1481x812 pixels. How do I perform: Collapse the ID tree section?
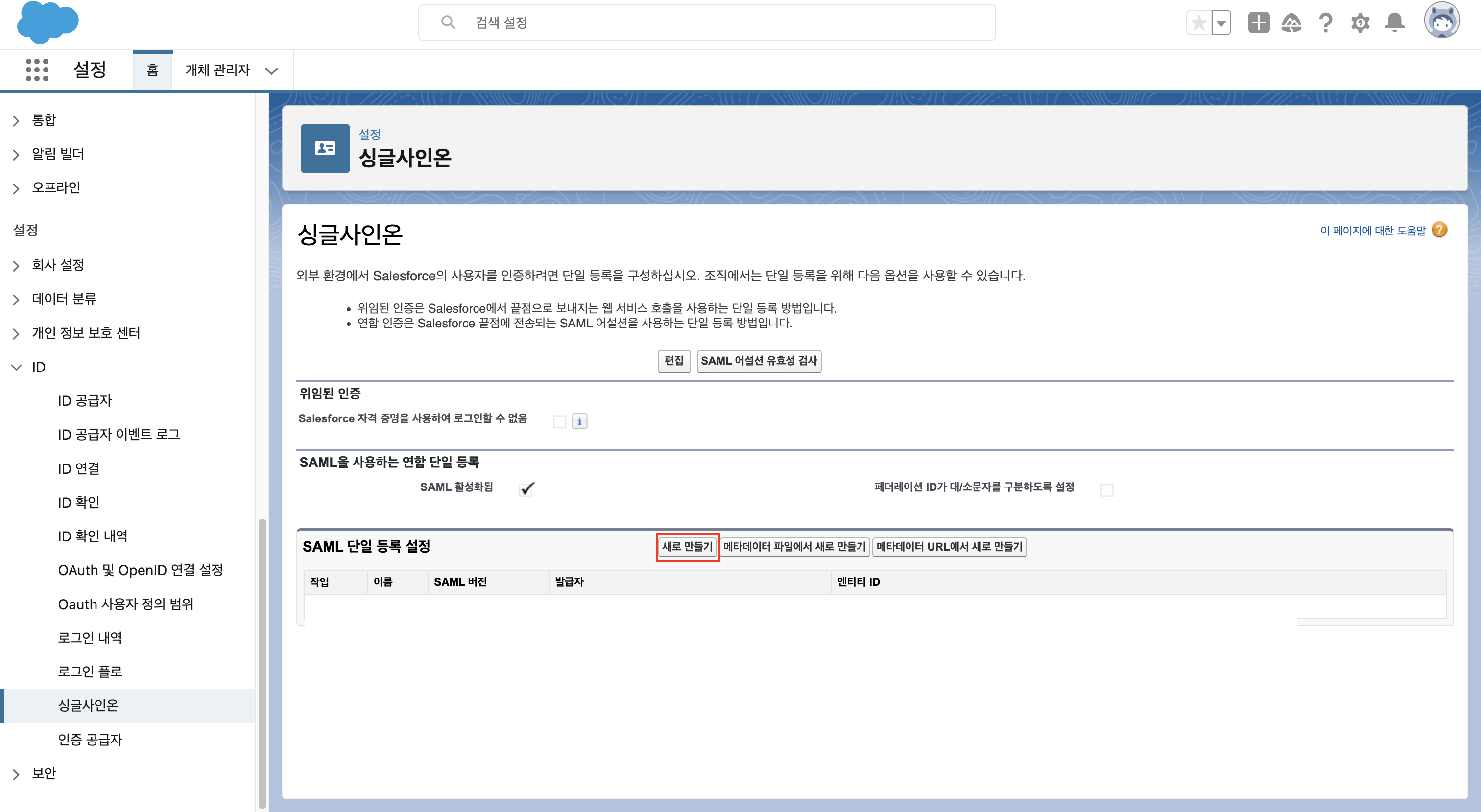17,367
